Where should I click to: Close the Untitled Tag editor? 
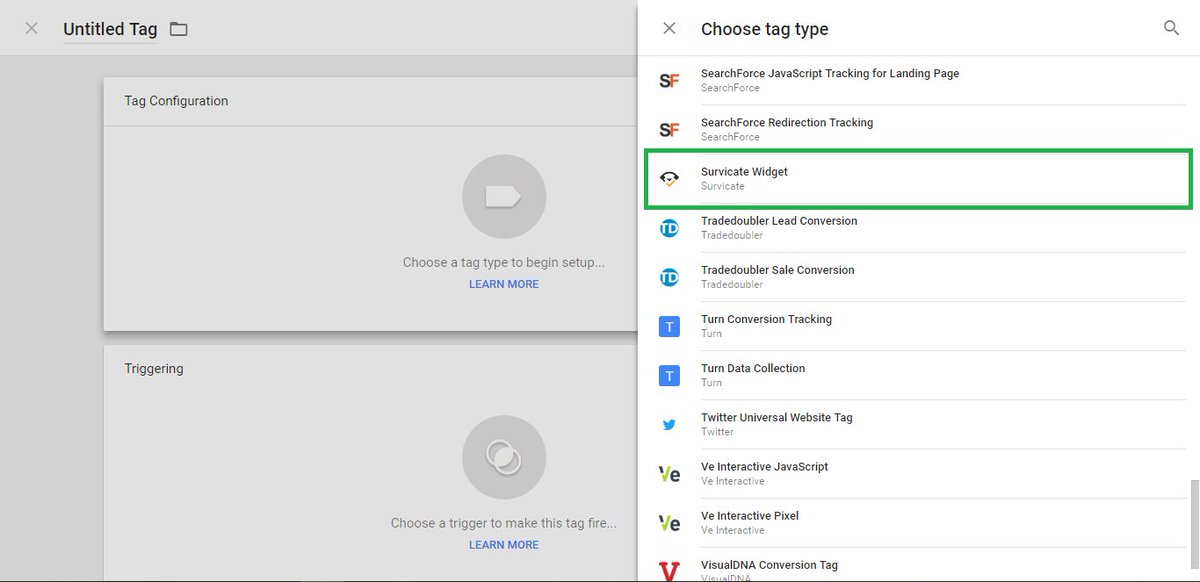(x=32, y=28)
